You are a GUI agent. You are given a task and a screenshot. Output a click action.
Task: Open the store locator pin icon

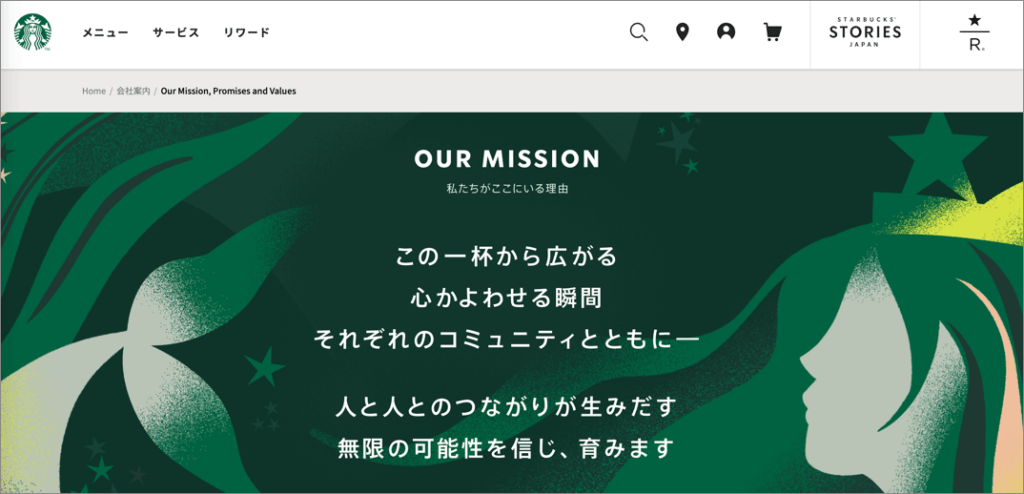(x=682, y=32)
